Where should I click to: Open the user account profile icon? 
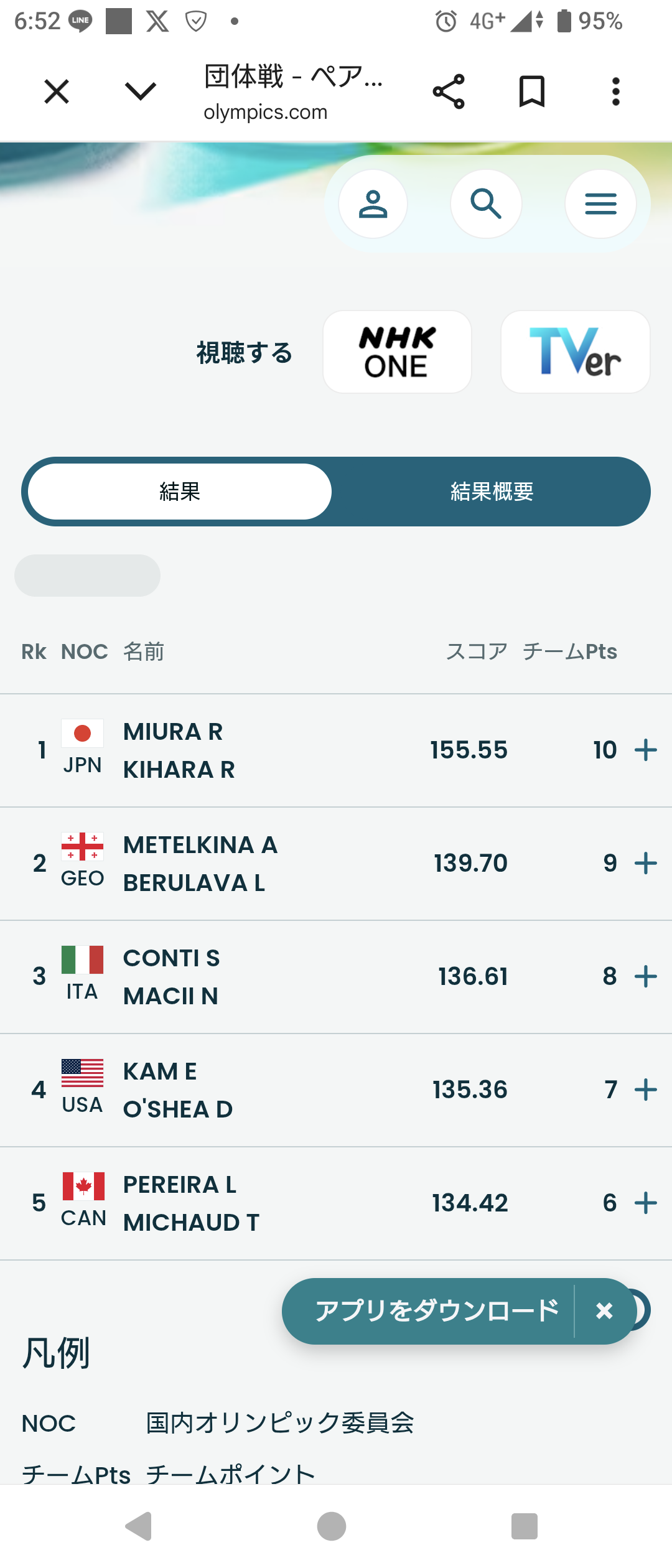tap(373, 204)
